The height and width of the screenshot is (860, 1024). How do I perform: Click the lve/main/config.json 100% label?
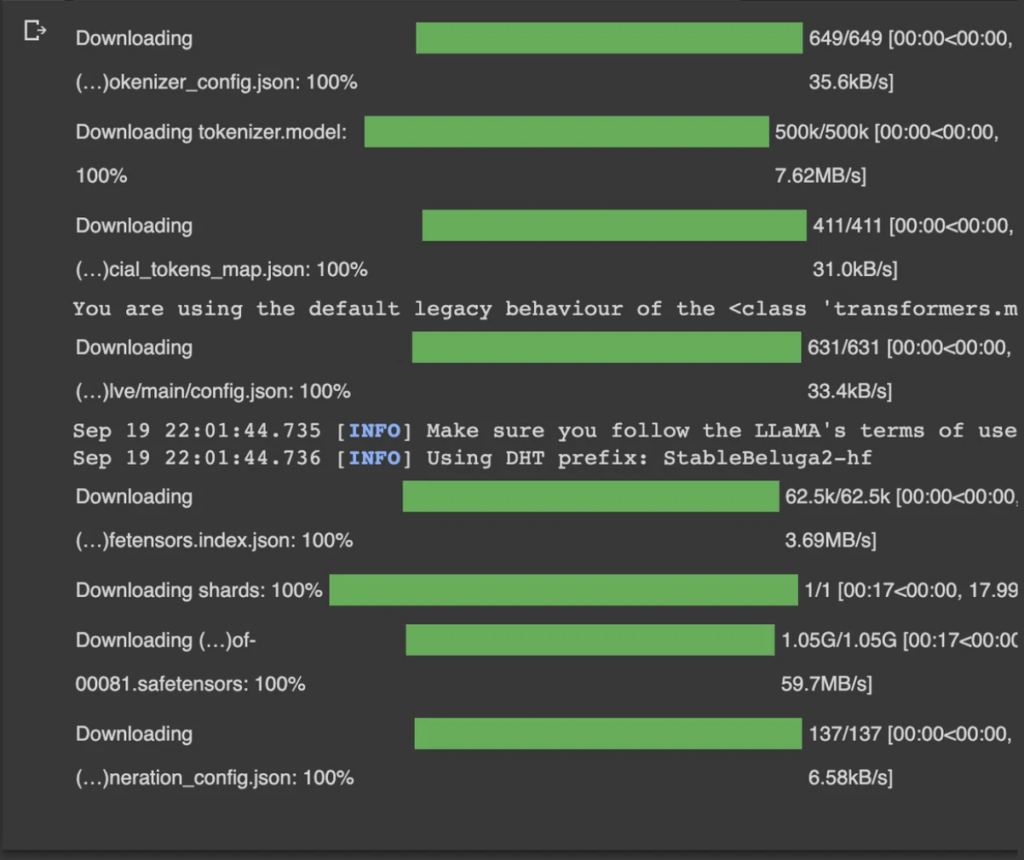click(213, 391)
